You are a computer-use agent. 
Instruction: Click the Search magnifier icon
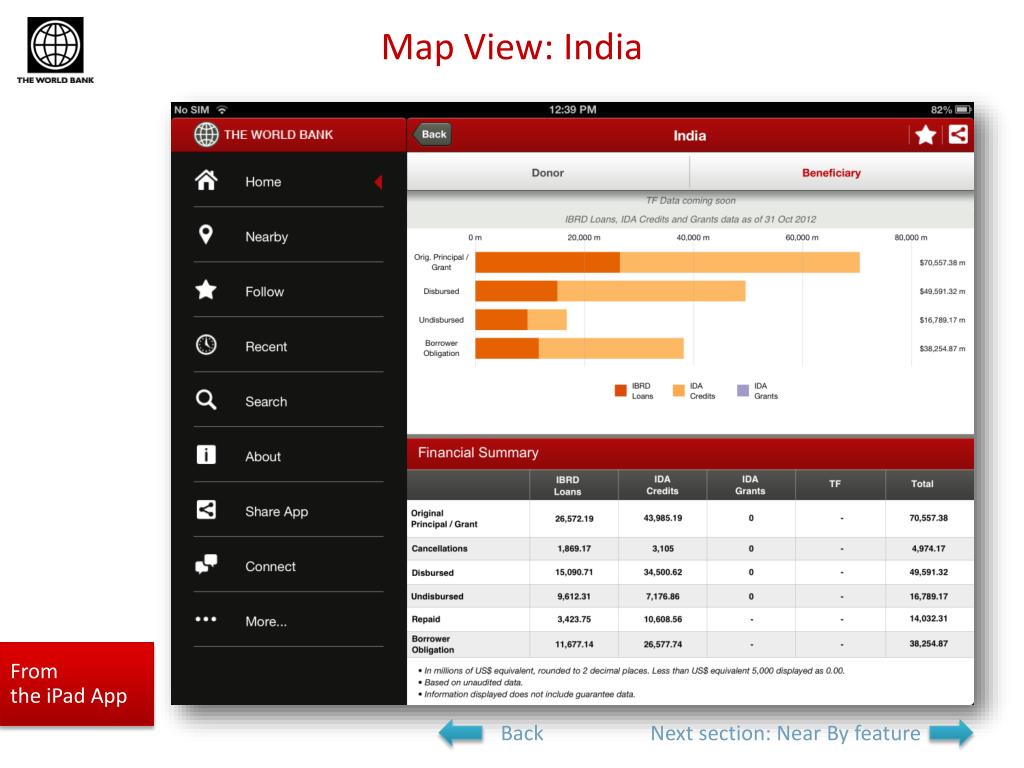coord(206,400)
